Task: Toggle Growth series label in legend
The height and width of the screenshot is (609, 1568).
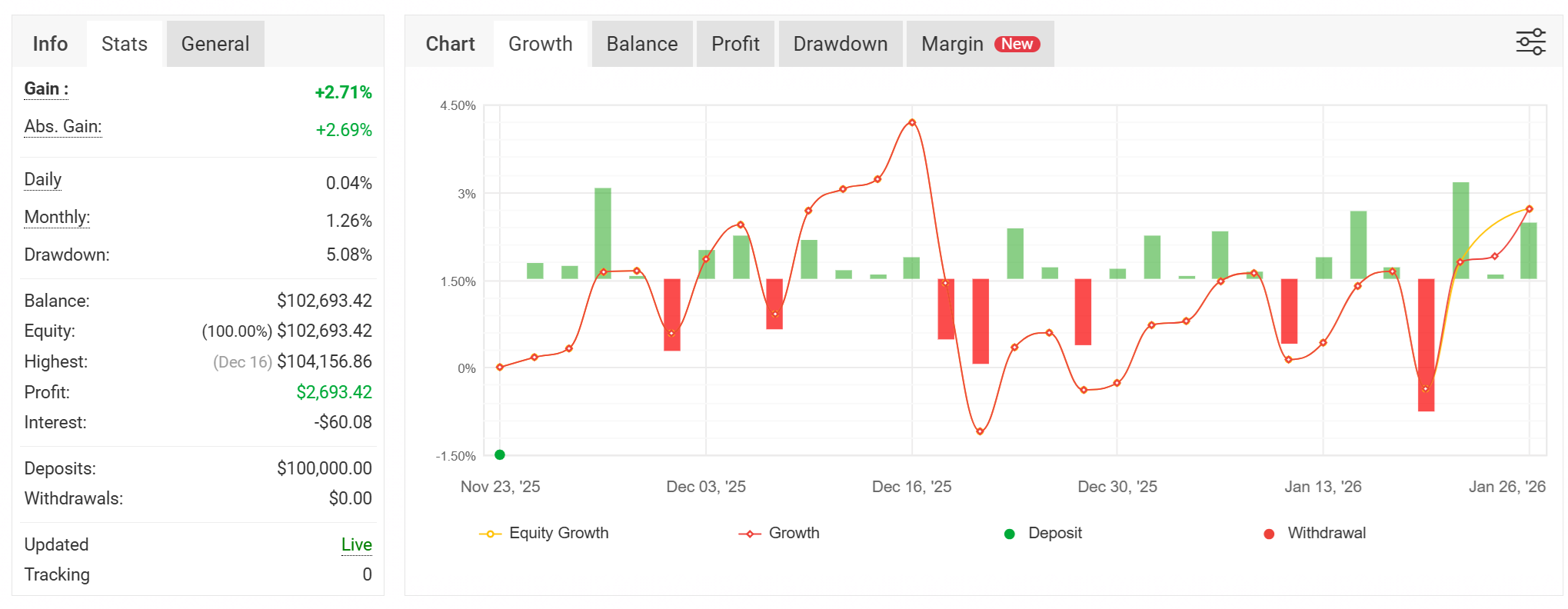Action: coord(794,533)
